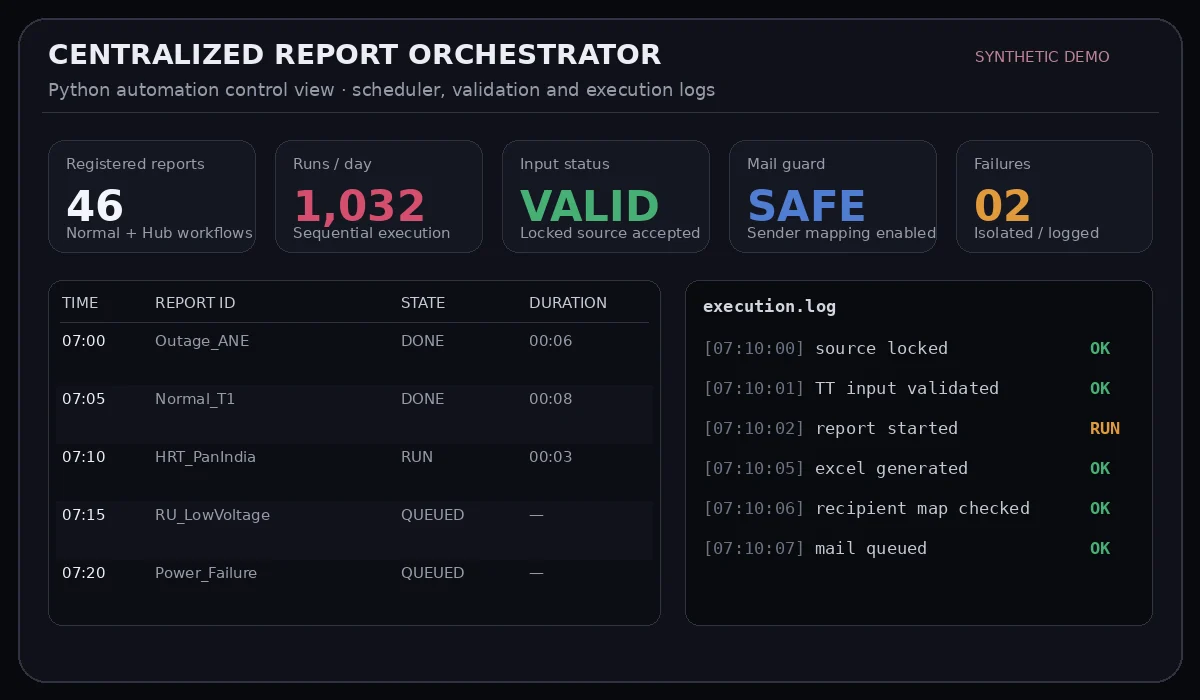Click the SYNTHETIC DEMO label

pos(1042,57)
